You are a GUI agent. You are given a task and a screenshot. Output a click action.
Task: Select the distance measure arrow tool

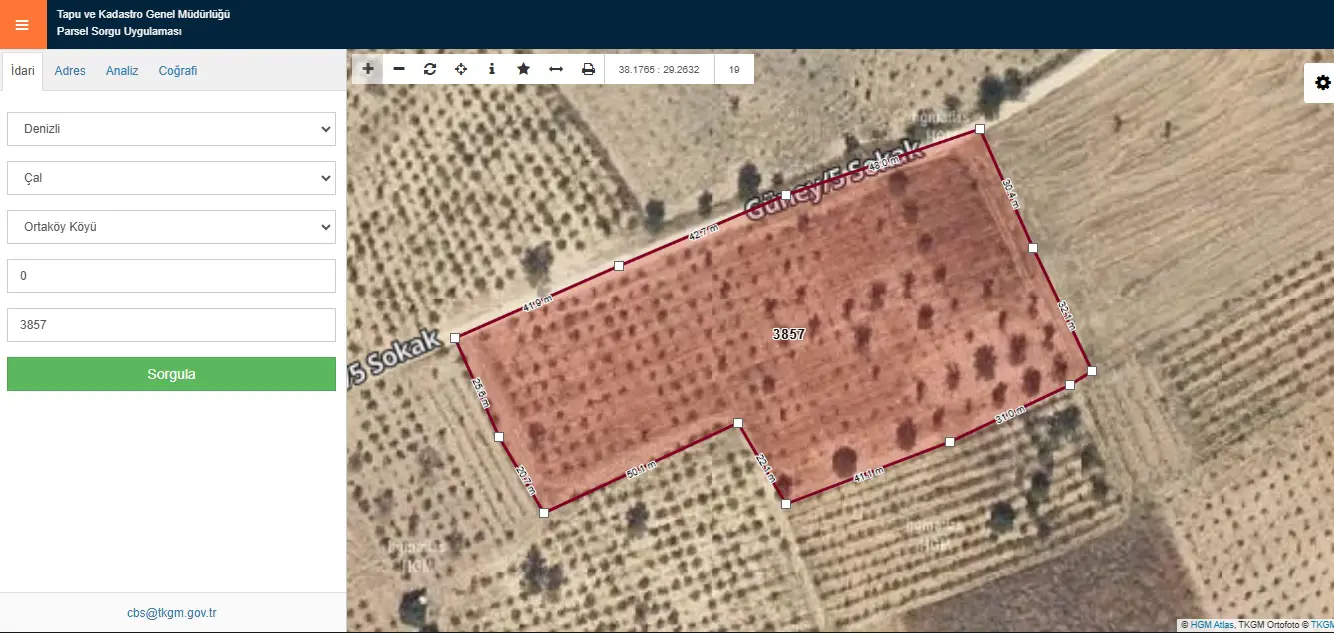pyautogui.click(x=556, y=69)
